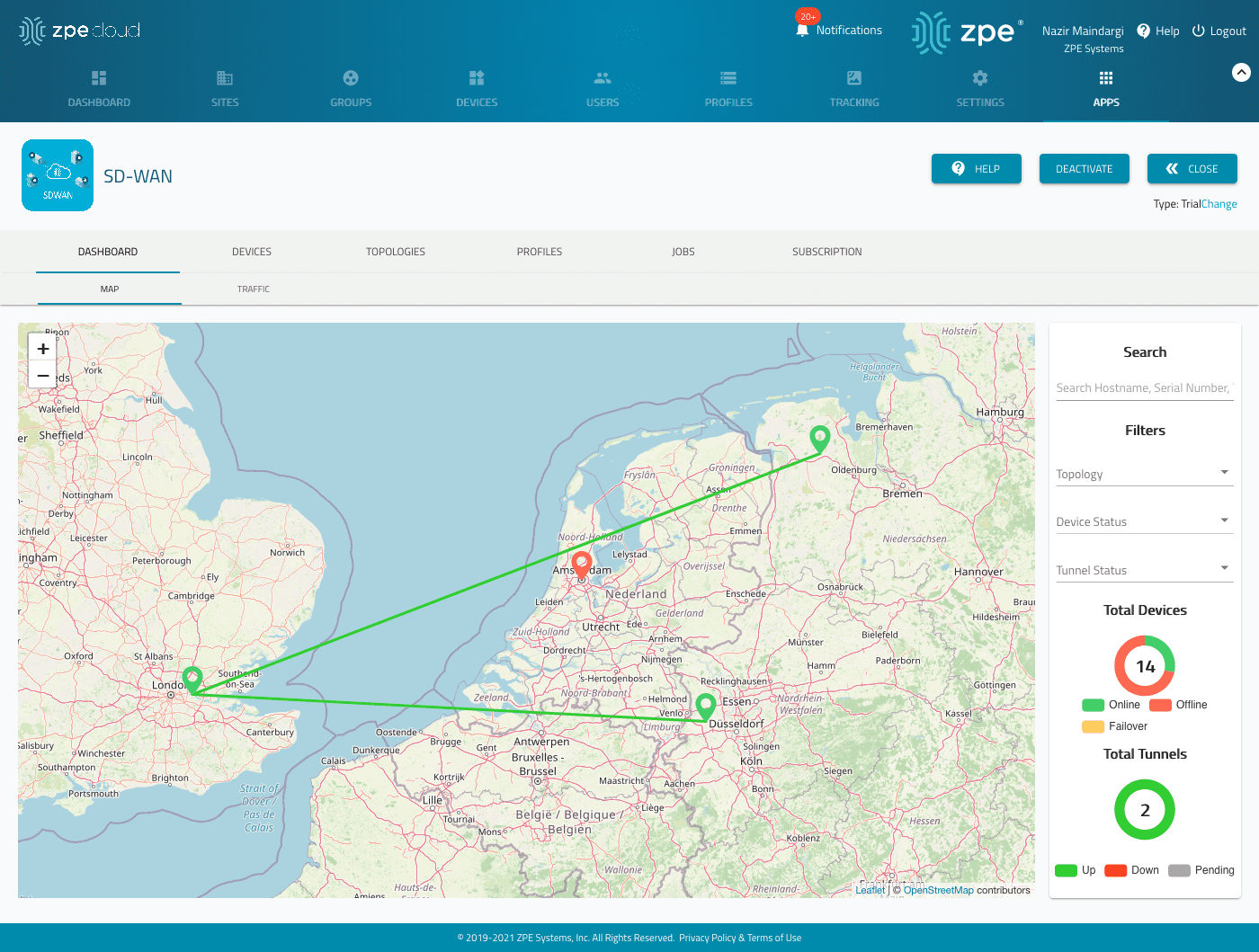Screen dimensions: 1259x952
Task: Expand the Topology filter dropdown
Action: click(x=1144, y=474)
